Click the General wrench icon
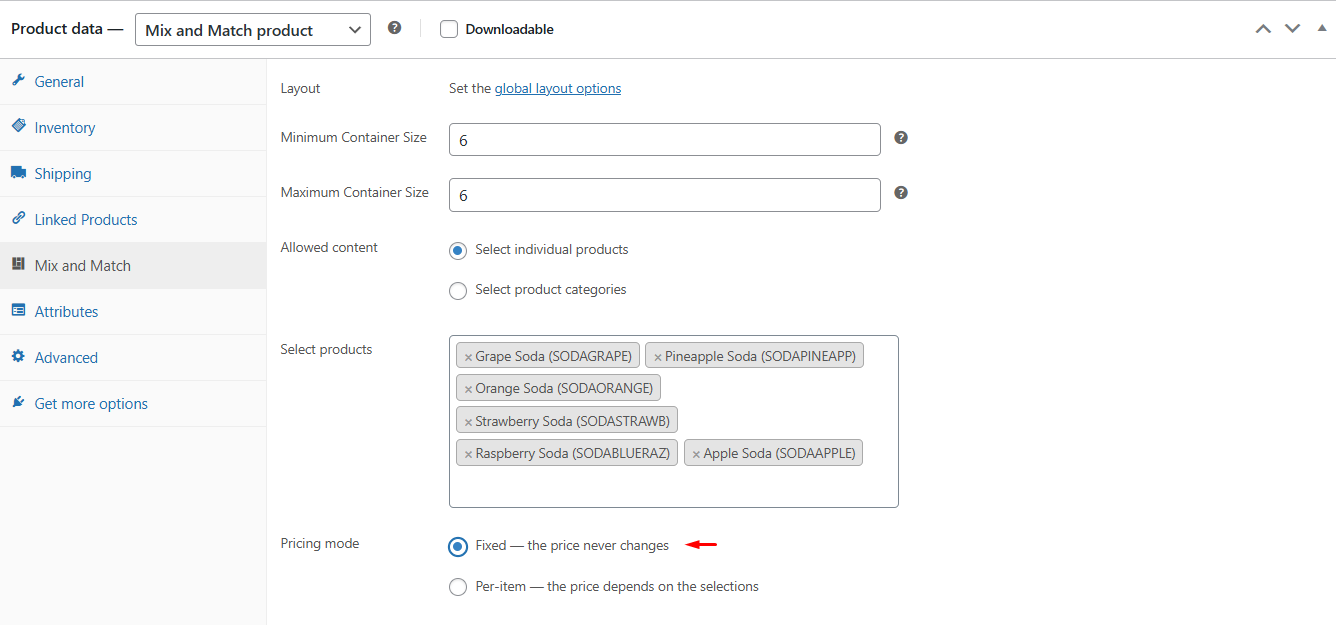 pos(18,81)
